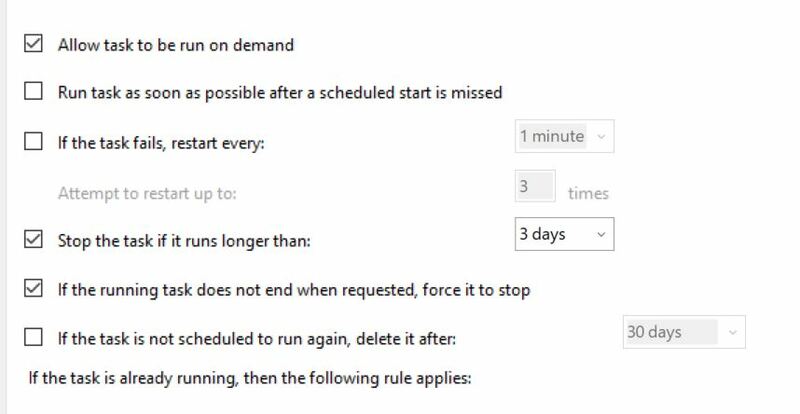Screen dimensions: 800x414
Task: Toggle the 'force it to stop' checkbox
Action: (x=33, y=288)
